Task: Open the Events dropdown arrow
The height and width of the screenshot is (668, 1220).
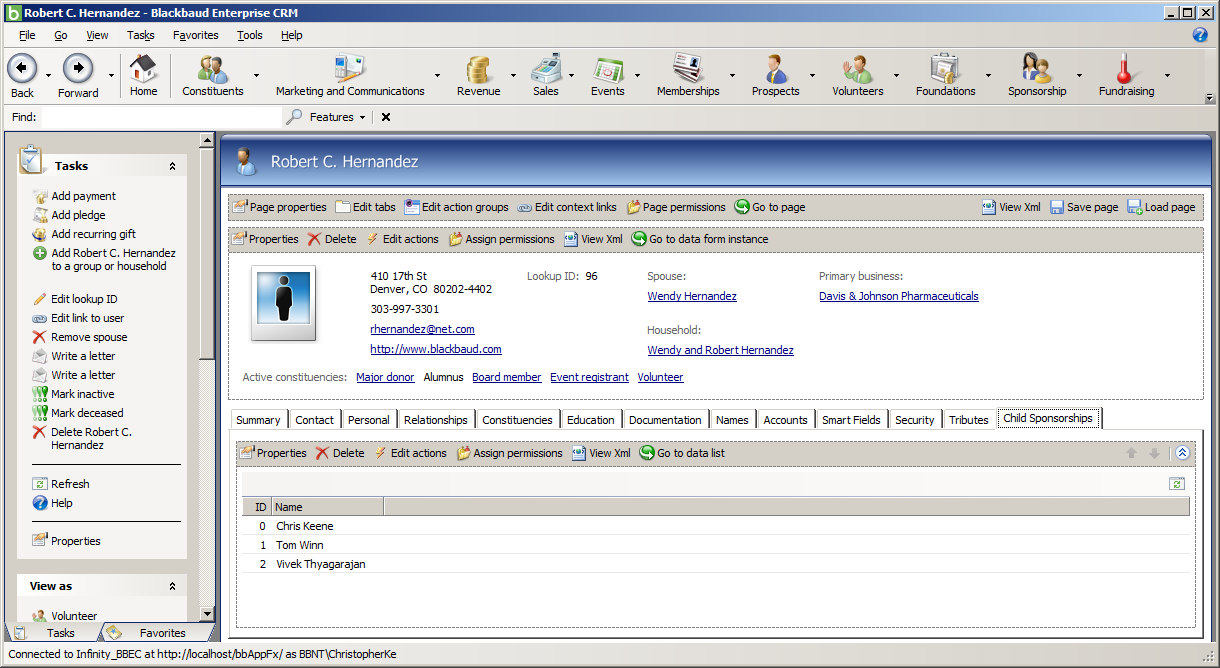Action: pyautogui.click(x=637, y=75)
